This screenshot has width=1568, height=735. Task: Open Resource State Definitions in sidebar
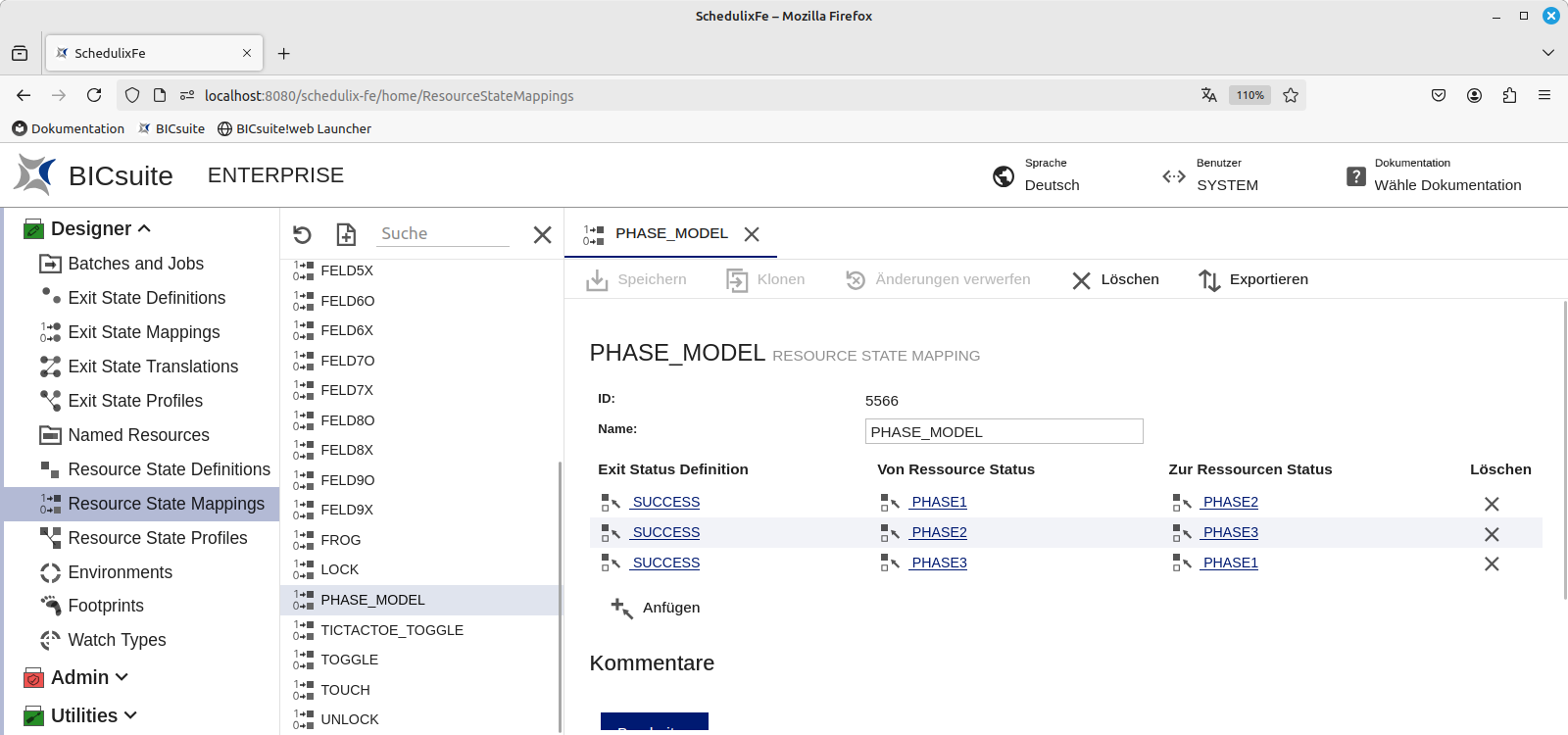click(x=169, y=469)
